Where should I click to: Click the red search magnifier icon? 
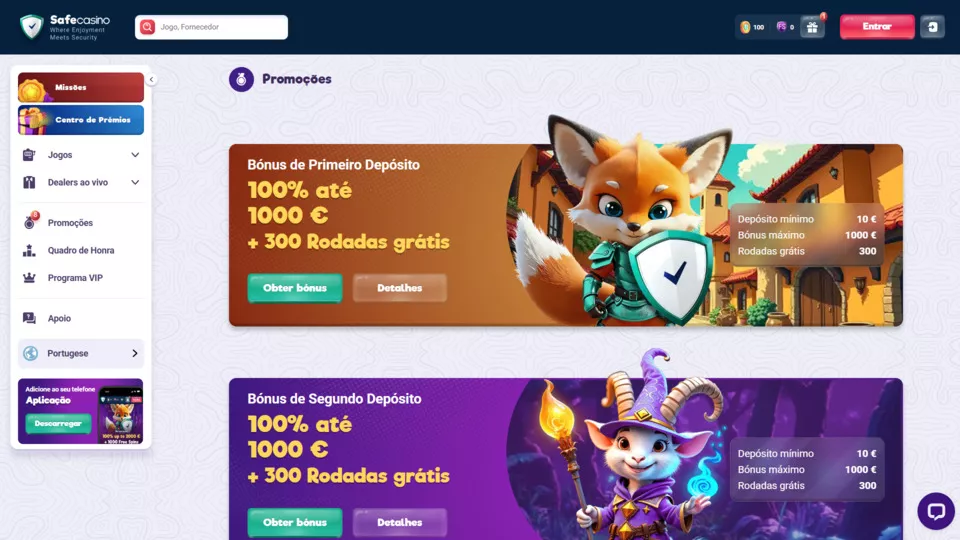click(147, 27)
